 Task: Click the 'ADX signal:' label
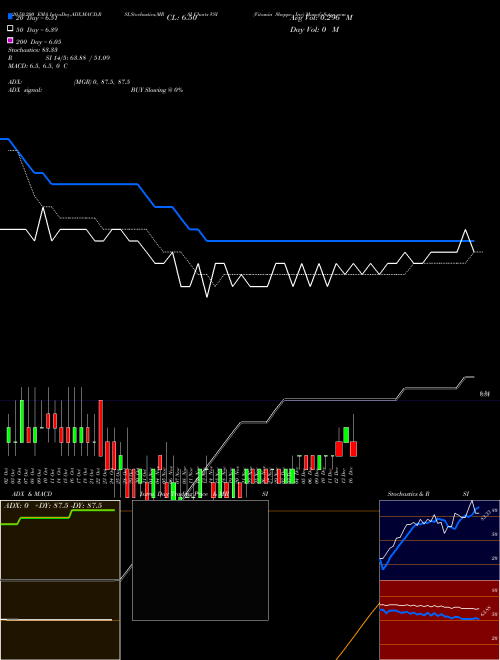coord(25,90)
